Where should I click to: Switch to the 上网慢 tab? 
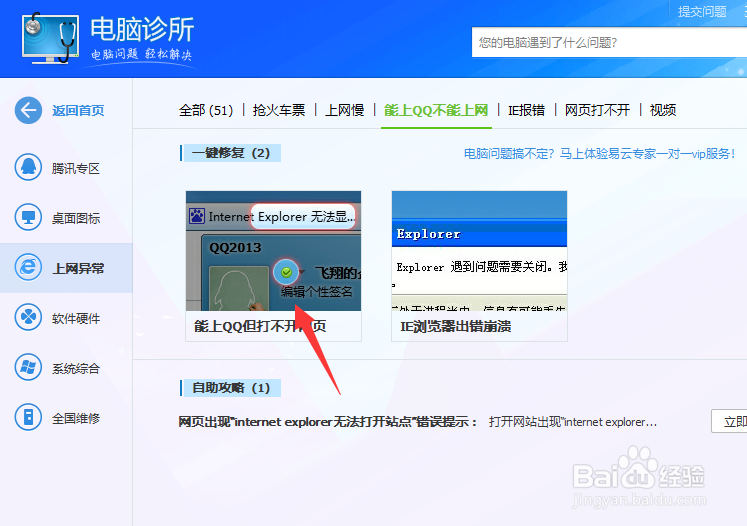(x=344, y=111)
